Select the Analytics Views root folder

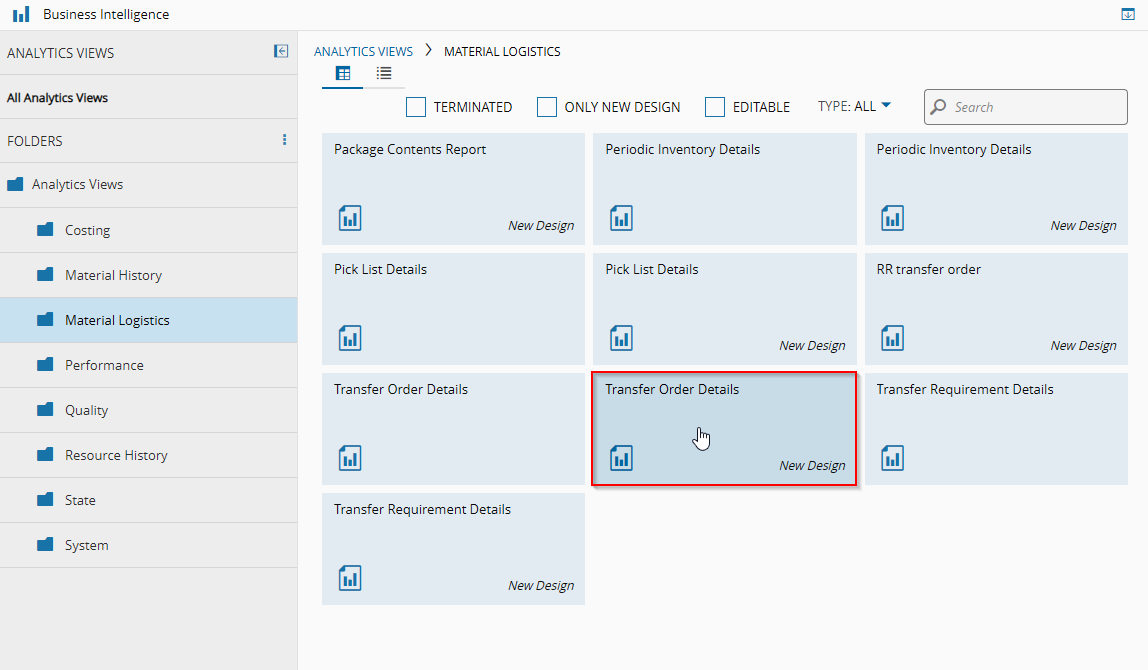tap(77, 185)
